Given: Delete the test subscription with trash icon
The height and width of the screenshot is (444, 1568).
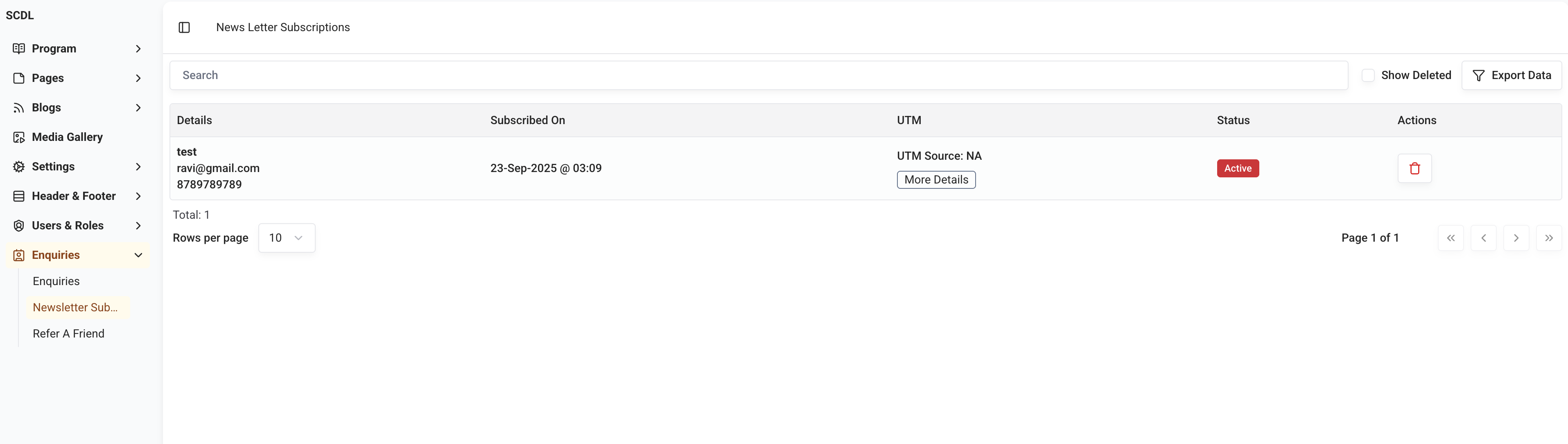Looking at the screenshot, I should (x=1414, y=169).
